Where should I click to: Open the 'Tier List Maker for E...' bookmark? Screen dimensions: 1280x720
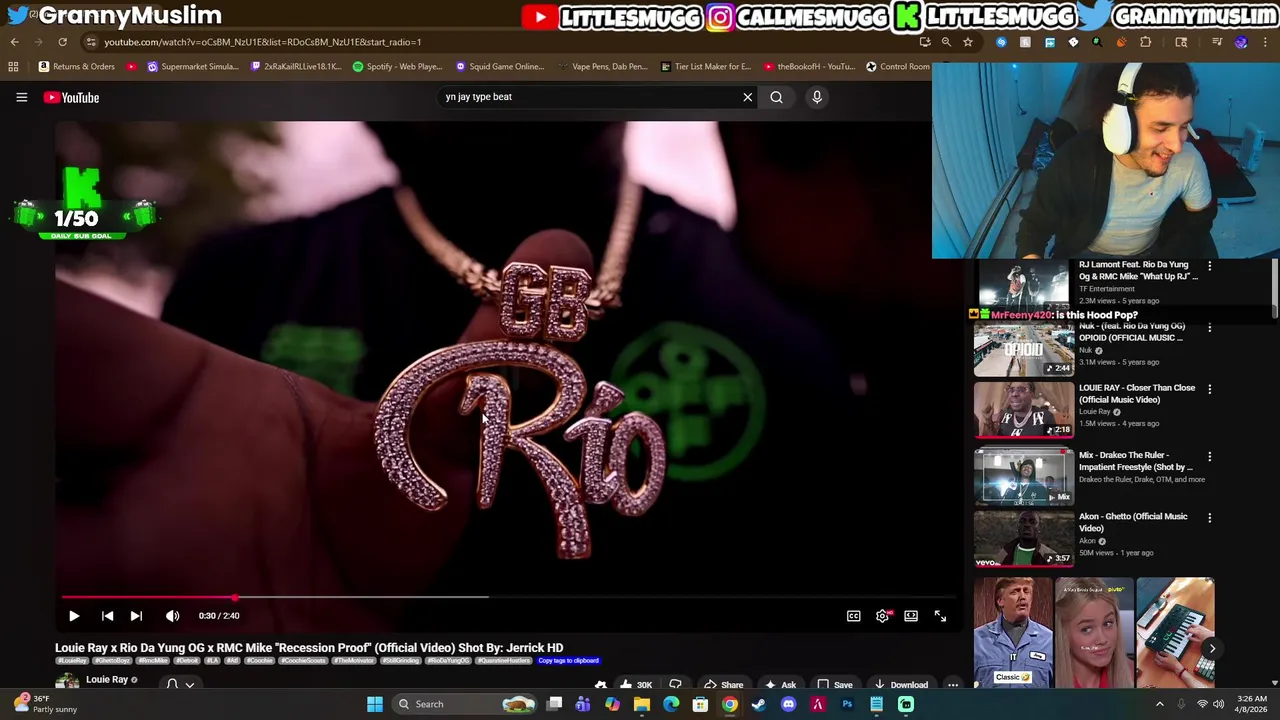coord(706,67)
